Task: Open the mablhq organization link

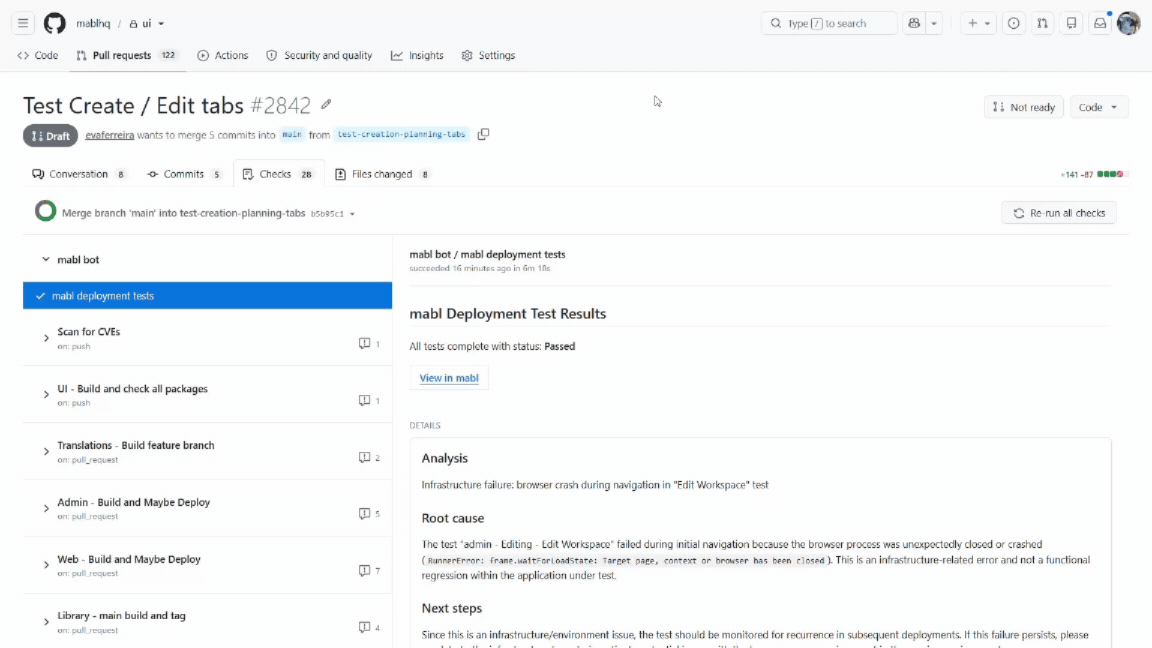Action: pos(93,24)
